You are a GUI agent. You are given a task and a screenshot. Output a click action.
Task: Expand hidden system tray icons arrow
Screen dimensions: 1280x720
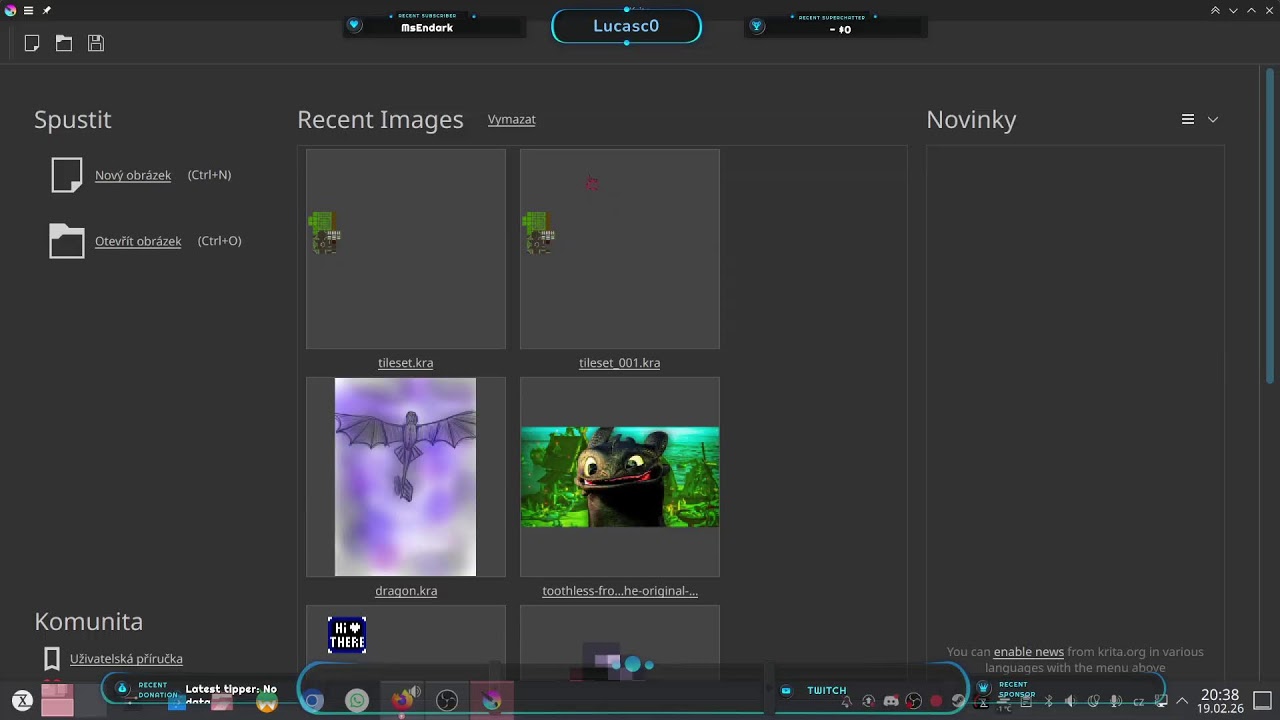1182,702
